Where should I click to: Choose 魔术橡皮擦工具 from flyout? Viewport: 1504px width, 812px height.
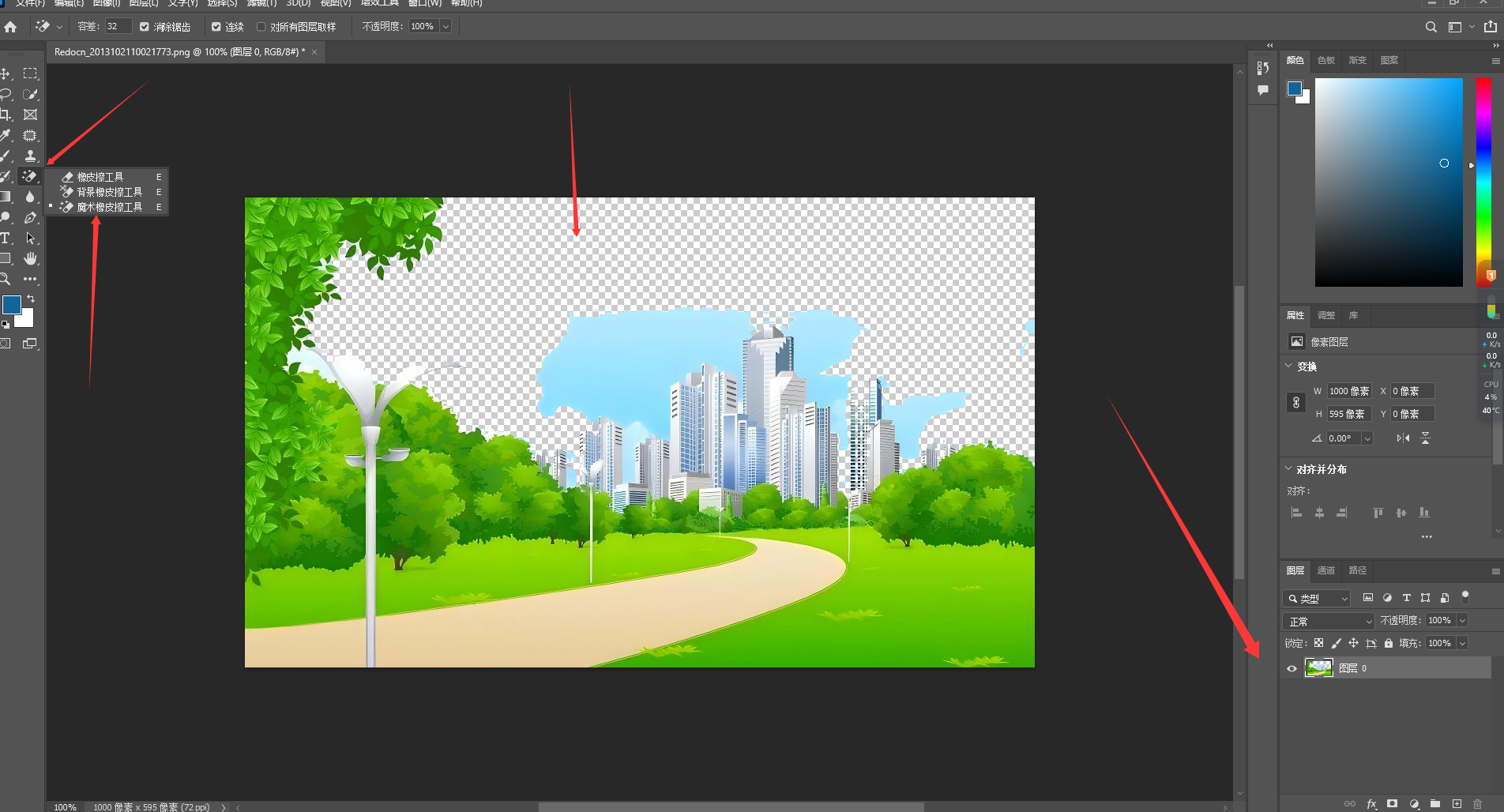(107, 207)
